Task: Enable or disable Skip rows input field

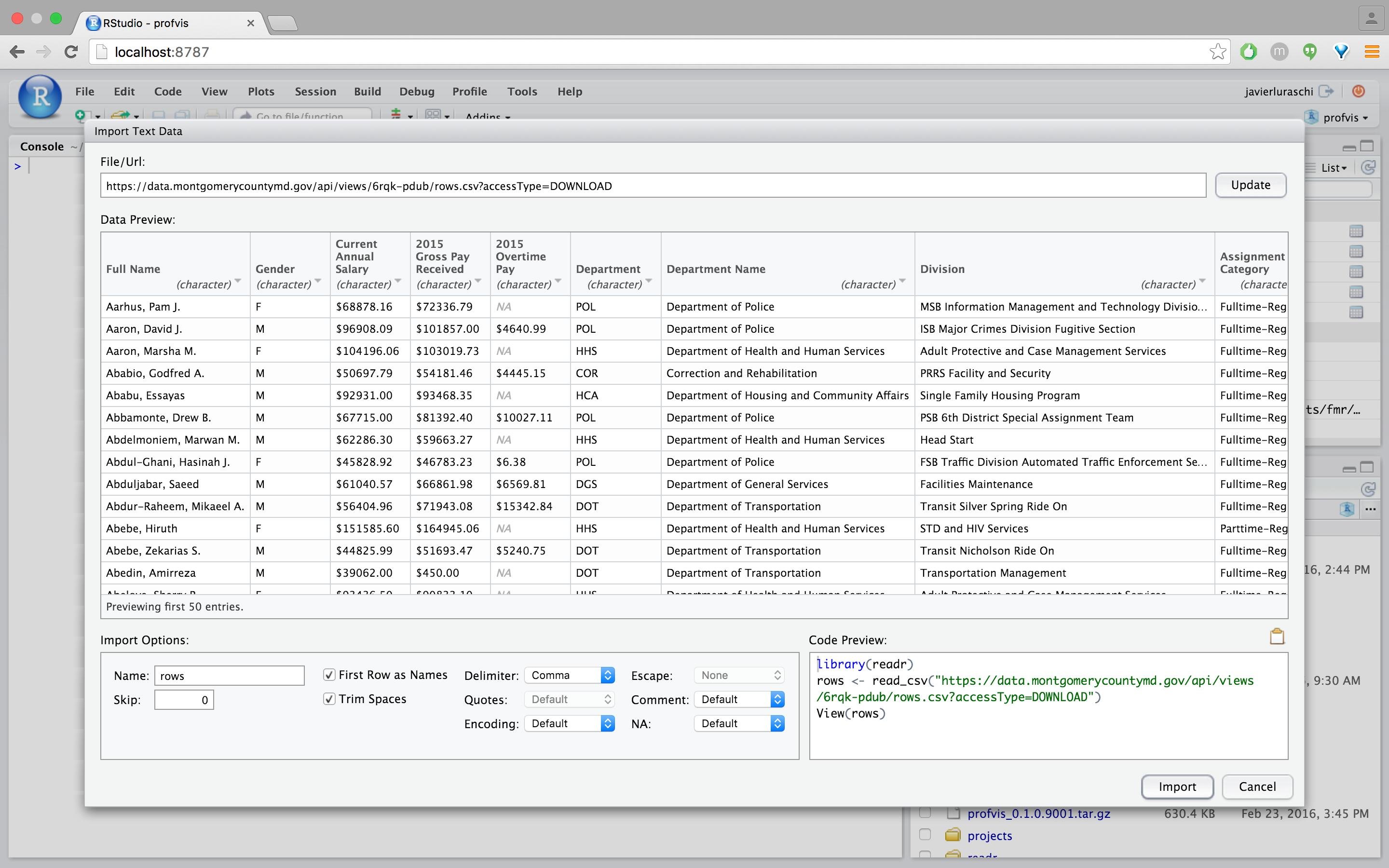Action: pos(185,699)
